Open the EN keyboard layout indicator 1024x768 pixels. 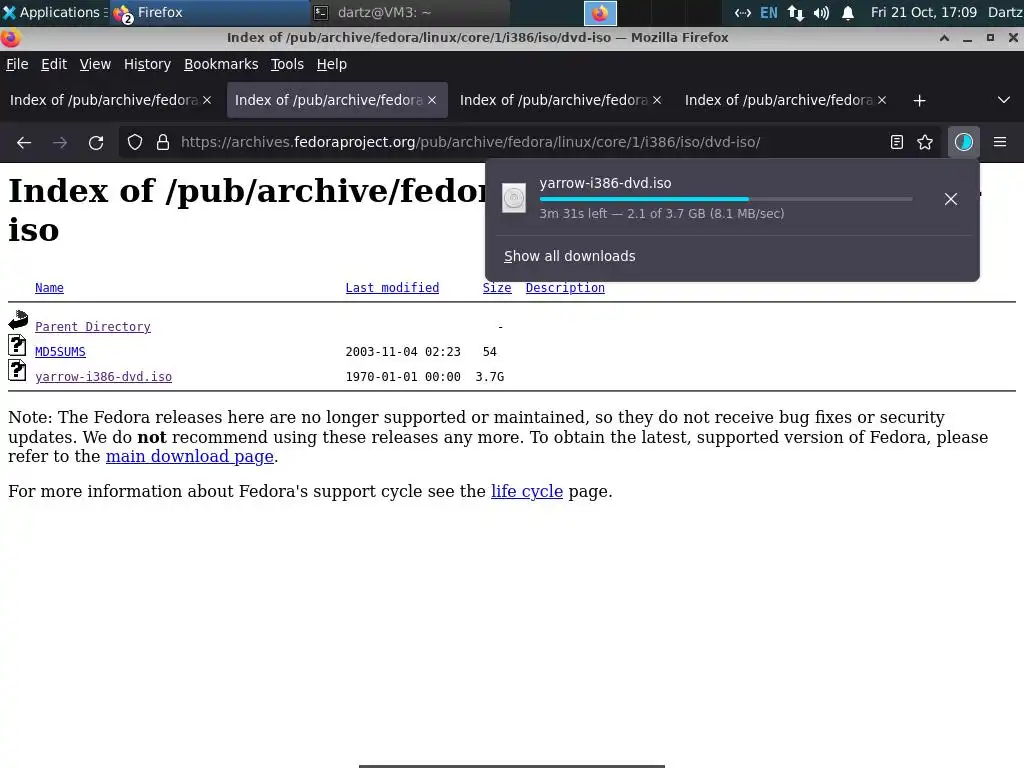point(769,12)
